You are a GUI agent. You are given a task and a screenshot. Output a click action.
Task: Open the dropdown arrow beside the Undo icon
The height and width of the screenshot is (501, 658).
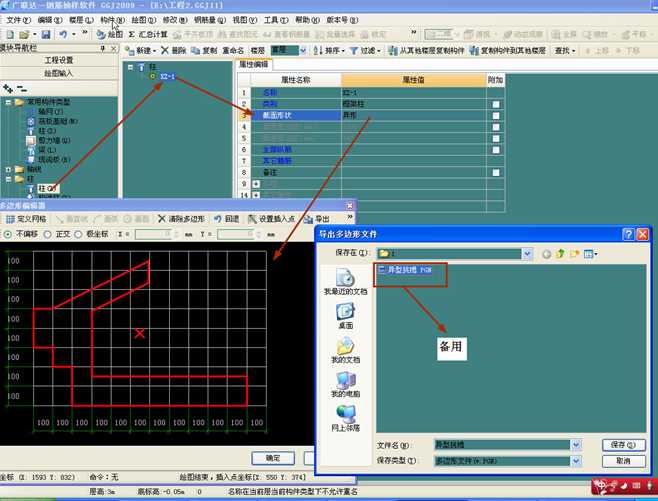[74, 34]
